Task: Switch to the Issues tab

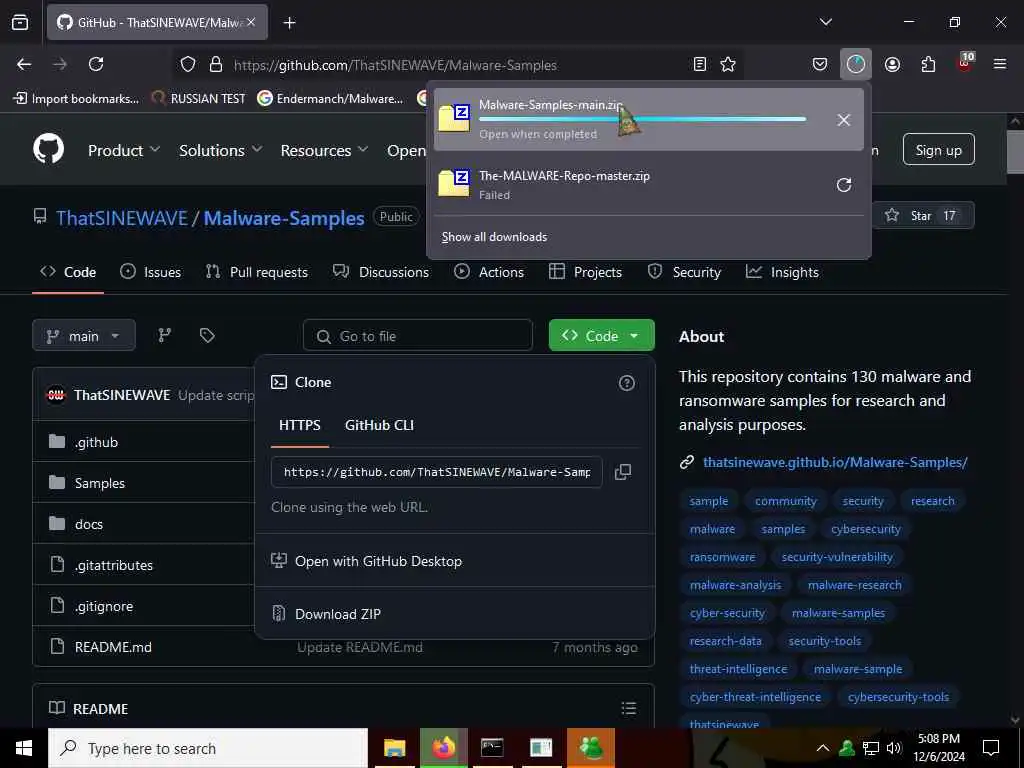Action: pos(151,272)
